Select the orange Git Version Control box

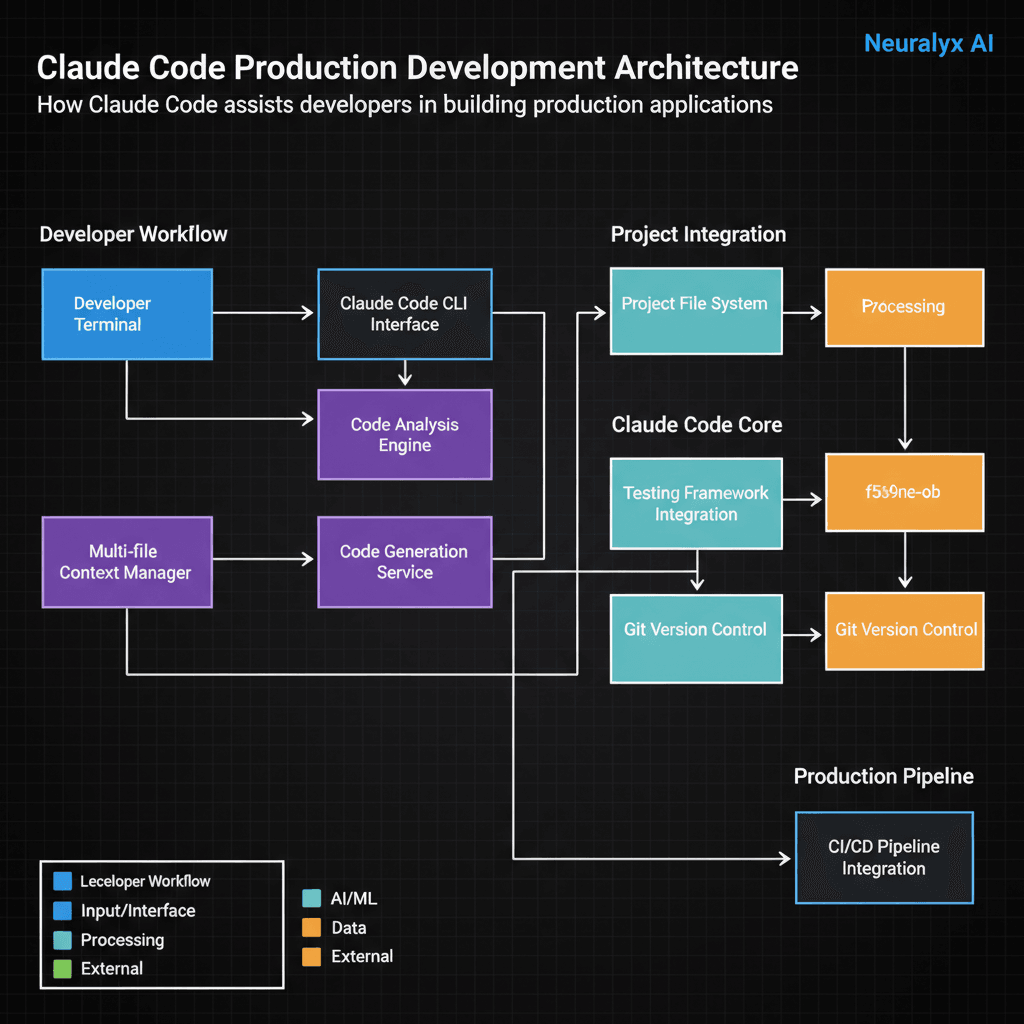pyautogui.click(x=904, y=631)
